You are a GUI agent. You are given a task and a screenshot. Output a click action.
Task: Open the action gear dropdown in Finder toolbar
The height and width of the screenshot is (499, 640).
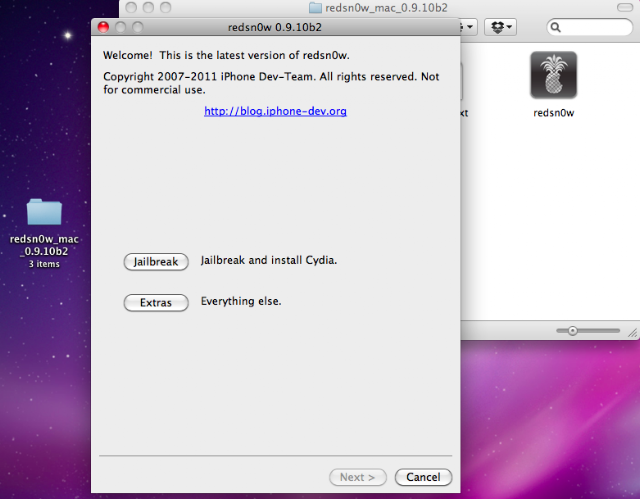click(469, 27)
